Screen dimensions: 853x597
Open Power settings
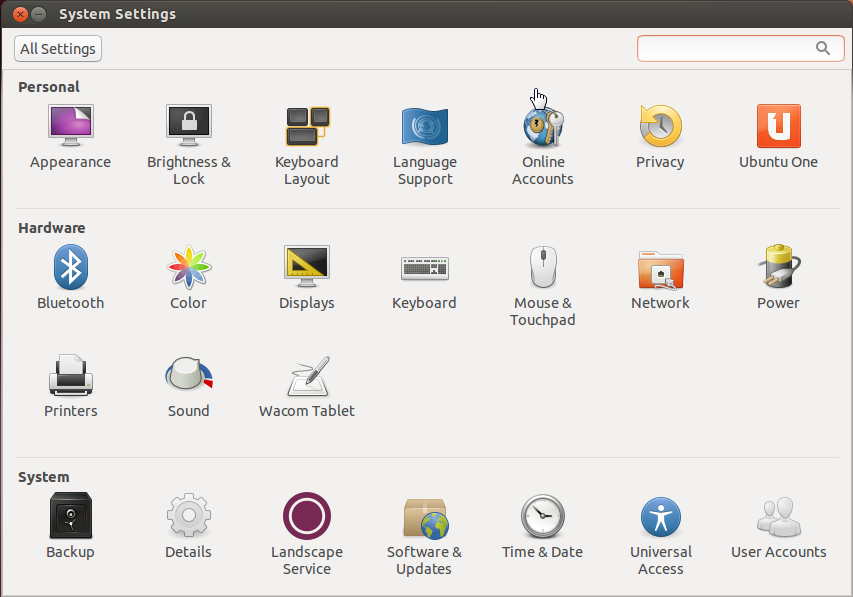(x=778, y=268)
